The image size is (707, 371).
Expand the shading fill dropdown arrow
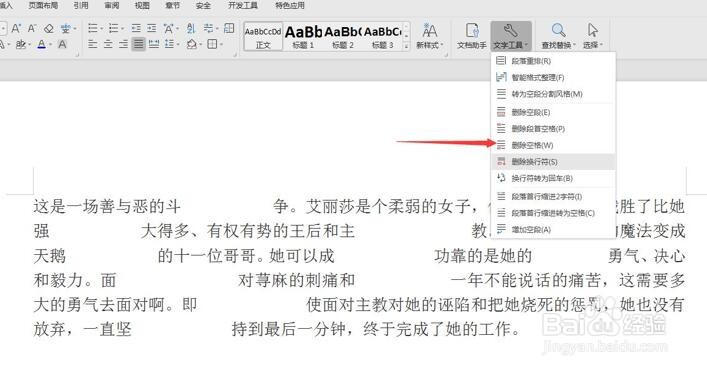200,45
